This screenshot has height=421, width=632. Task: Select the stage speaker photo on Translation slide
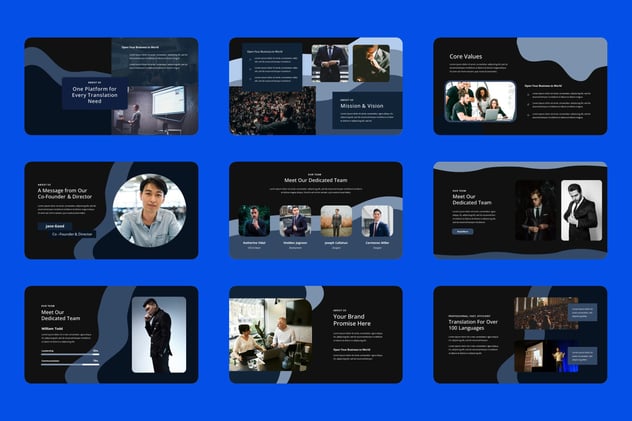pos(546,356)
